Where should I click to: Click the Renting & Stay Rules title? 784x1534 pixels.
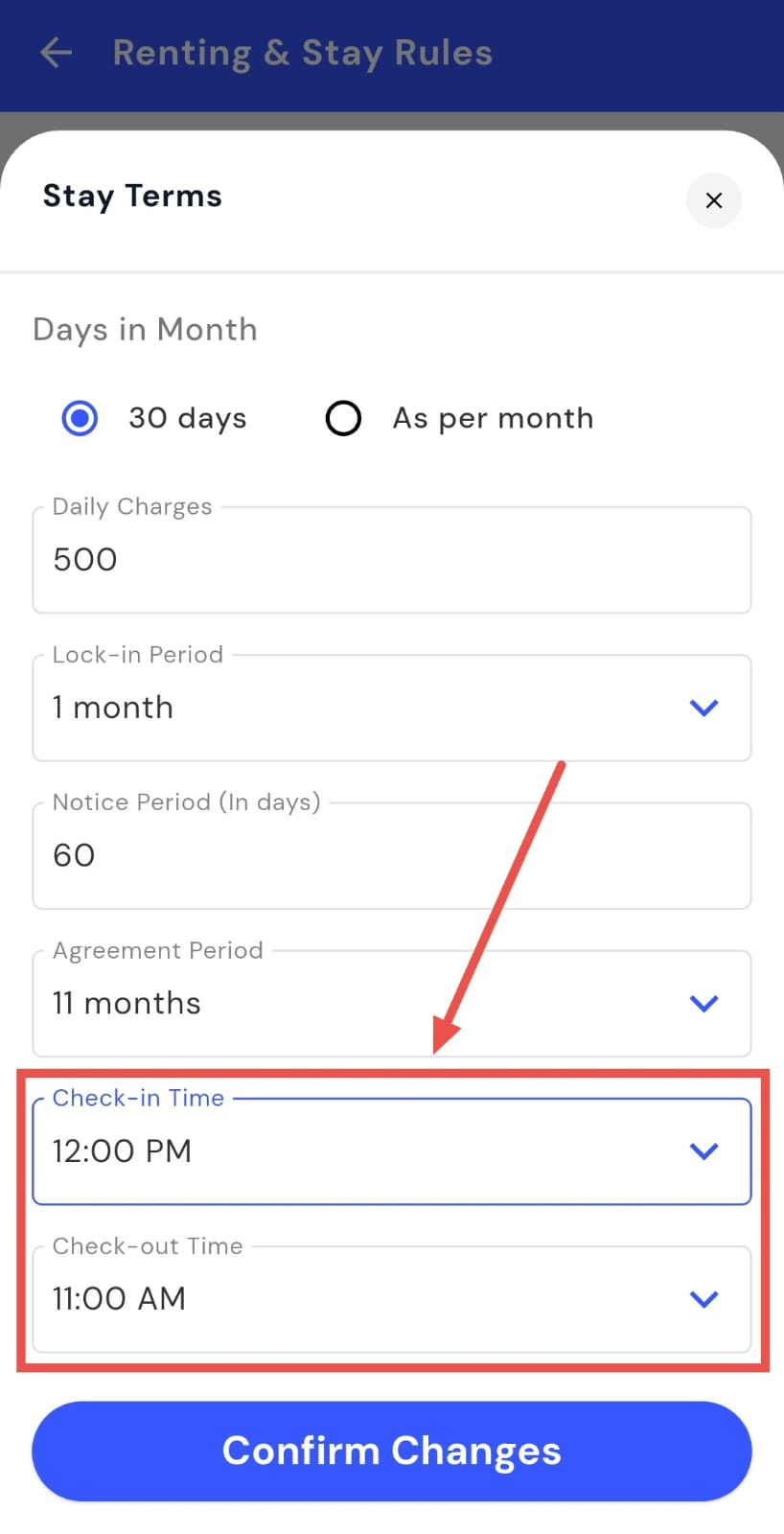tap(302, 53)
